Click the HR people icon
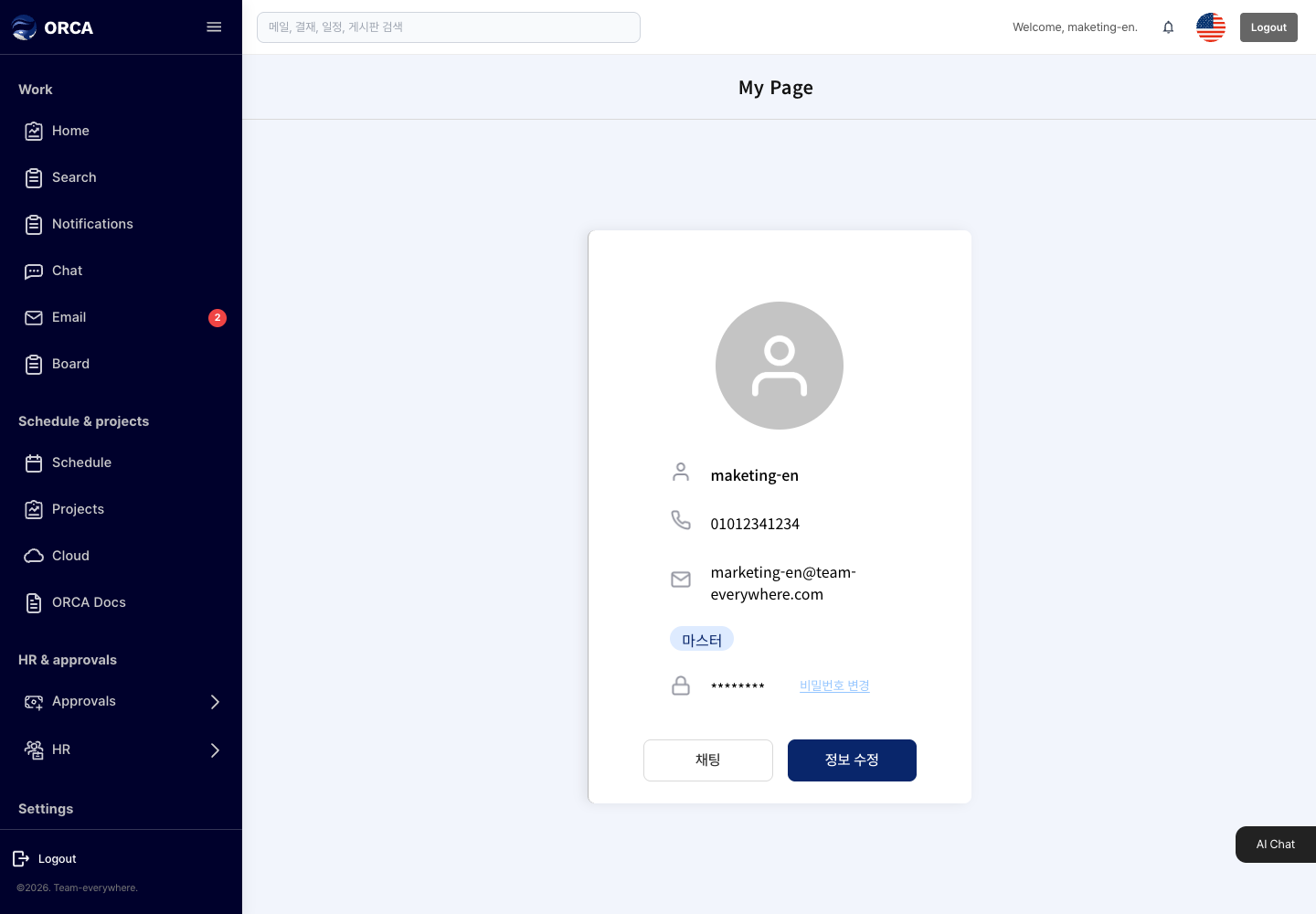Image resolution: width=1316 pixels, height=914 pixels. pyautogui.click(x=34, y=750)
